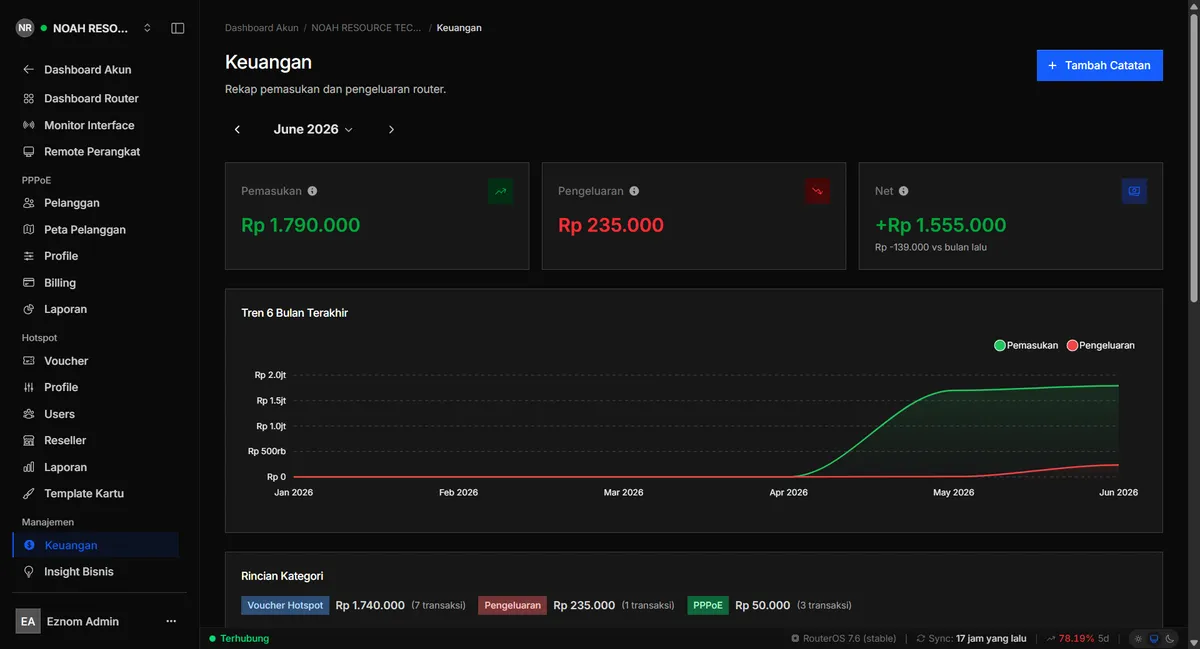The image size is (1200, 649).
Task: Click the red trend-down icon on Pengeluaran card
Action: (817, 191)
